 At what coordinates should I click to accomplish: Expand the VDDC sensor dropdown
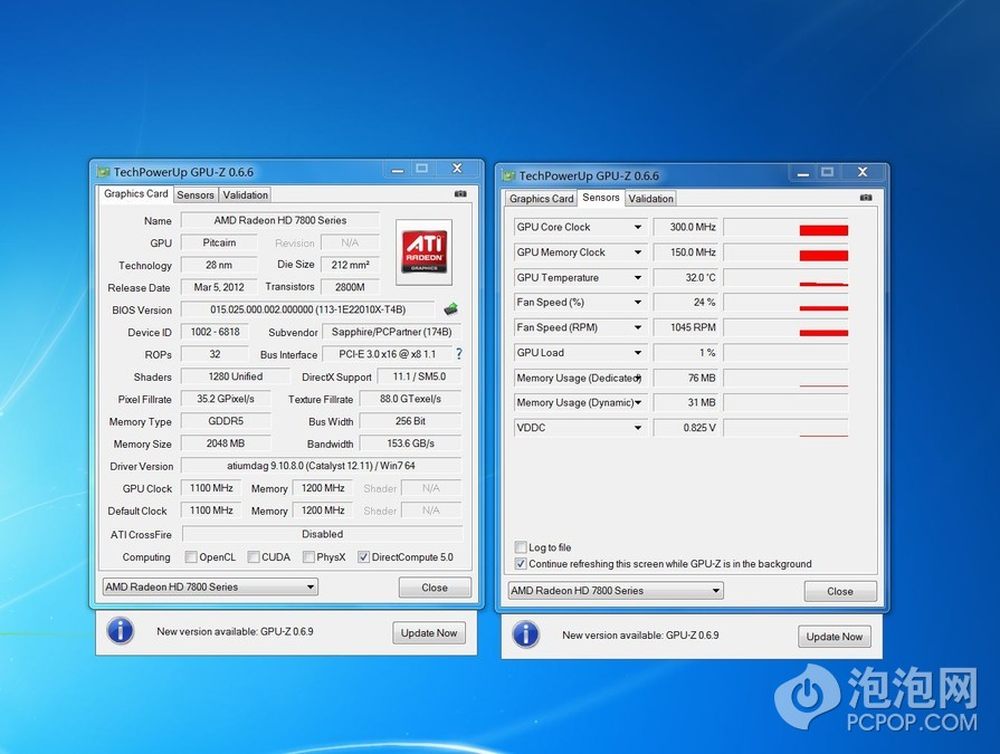pos(637,428)
